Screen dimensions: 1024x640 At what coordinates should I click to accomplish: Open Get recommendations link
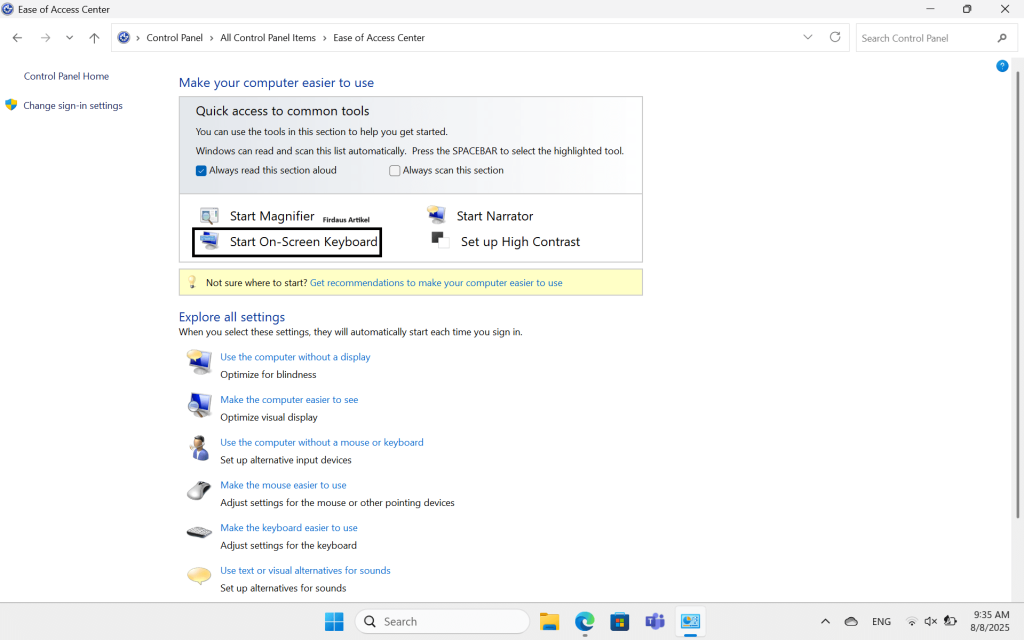point(436,283)
